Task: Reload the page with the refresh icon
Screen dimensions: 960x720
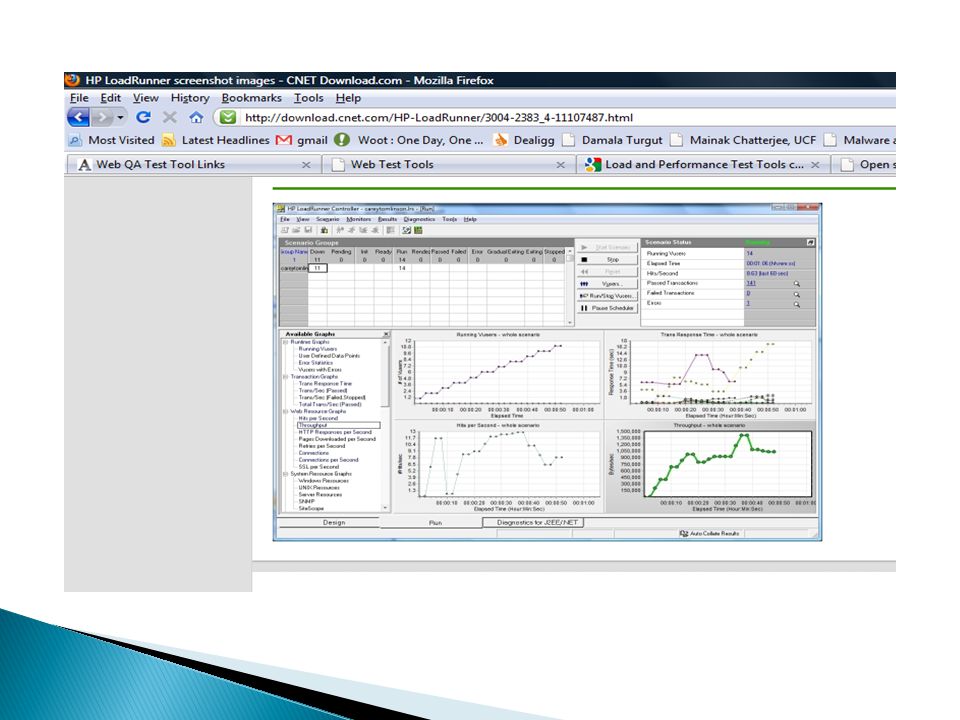Action: click(x=143, y=117)
